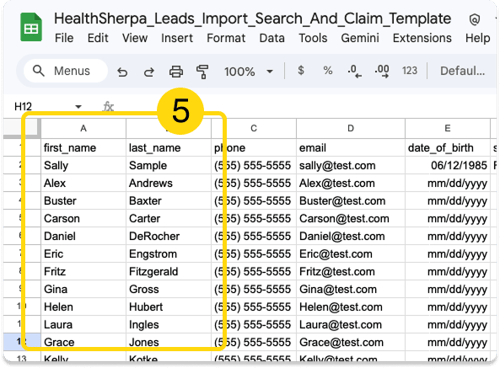Select the first_name header cell
The width and height of the screenshot is (500, 368).
(83, 148)
